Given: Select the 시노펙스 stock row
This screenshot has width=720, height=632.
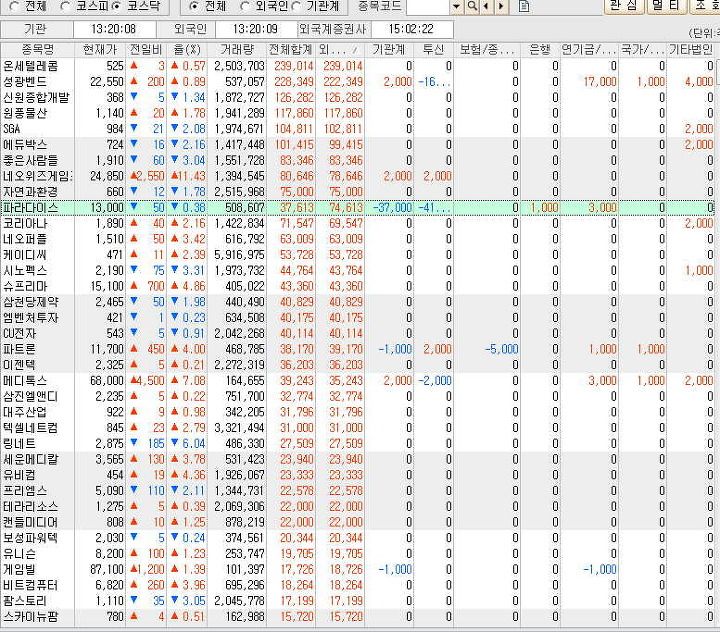Looking at the screenshot, I should pyautogui.click(x=358, y=271).
